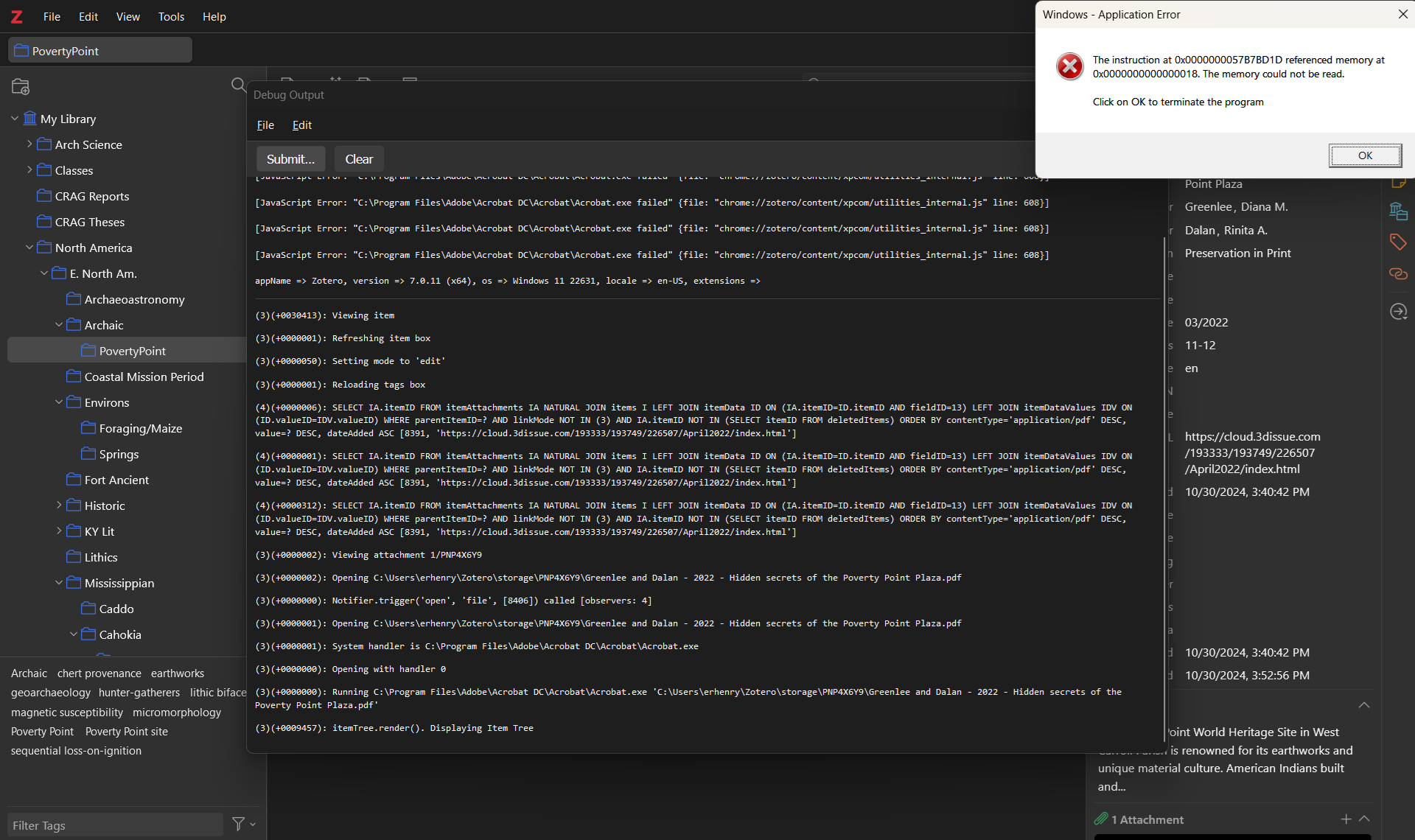Screen dimensions: 1415x840
Task: Open the Tools menu
Action: [x=171, y=16]
